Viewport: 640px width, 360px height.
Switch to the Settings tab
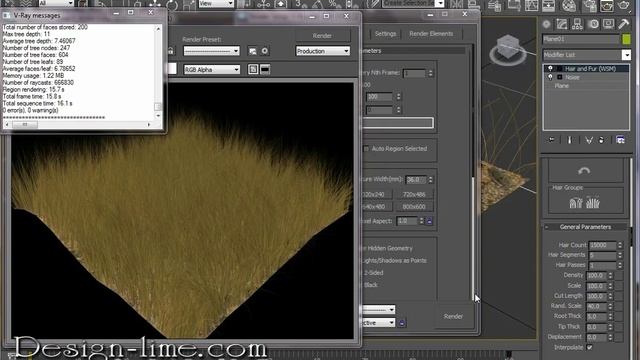point(385,34)
